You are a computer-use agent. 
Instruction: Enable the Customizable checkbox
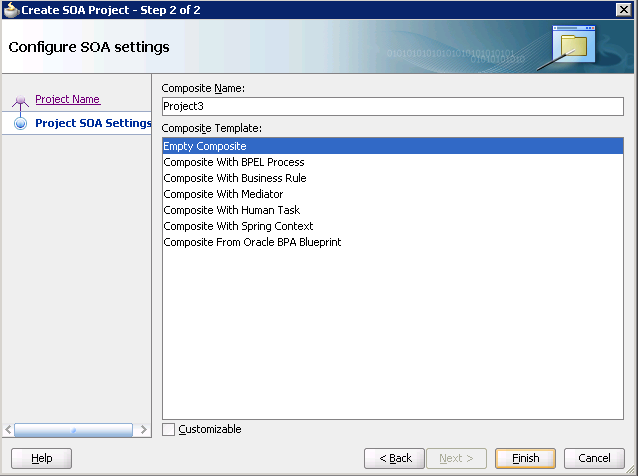coord(168,429)
